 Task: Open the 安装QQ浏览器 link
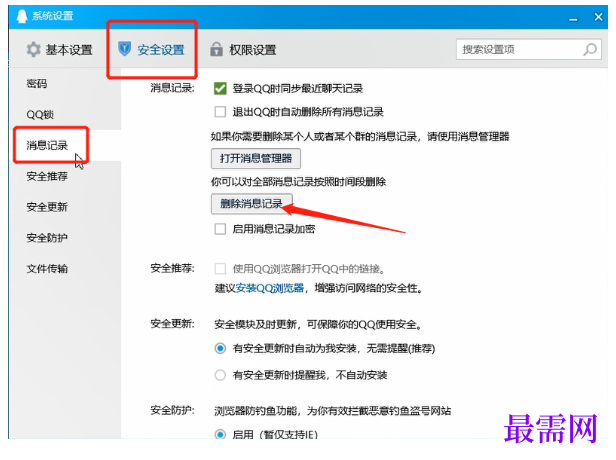(270, 288)
